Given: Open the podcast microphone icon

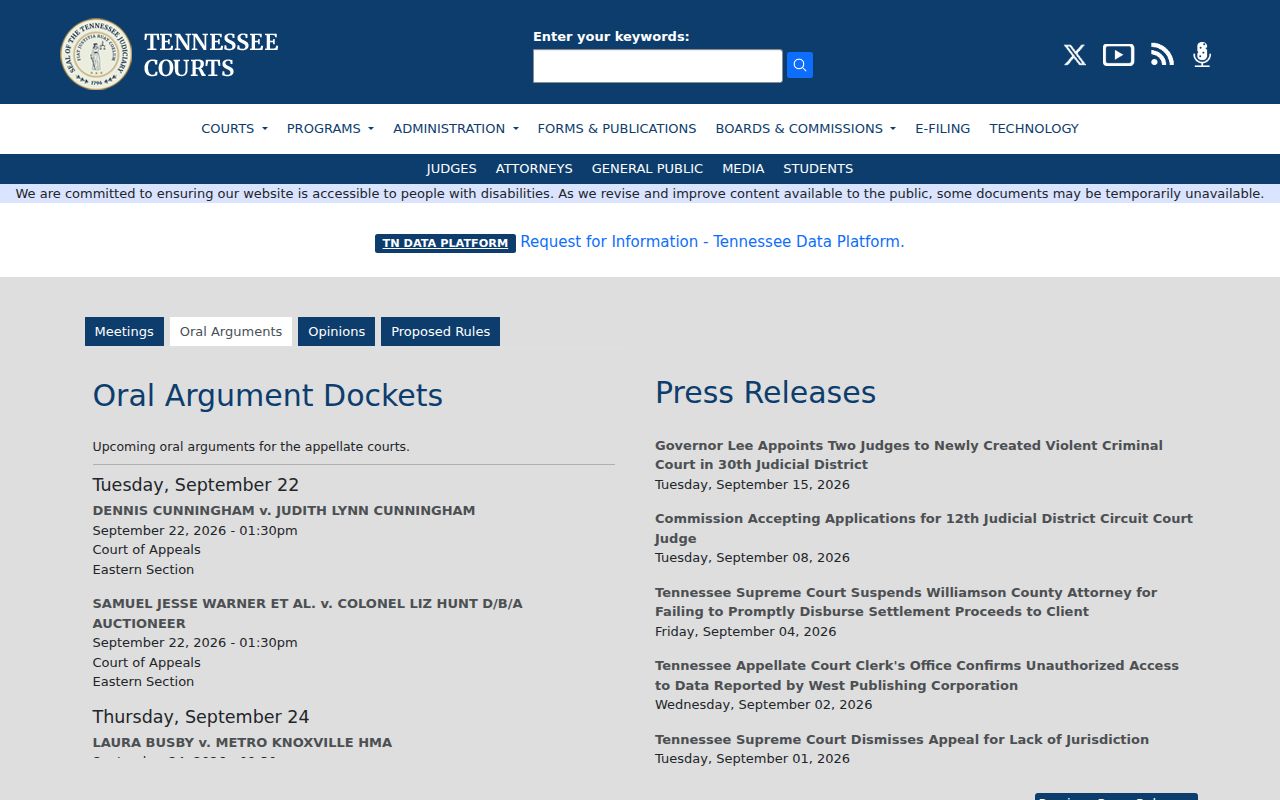Looking at the screenshot, I should tap(1202, 55).
